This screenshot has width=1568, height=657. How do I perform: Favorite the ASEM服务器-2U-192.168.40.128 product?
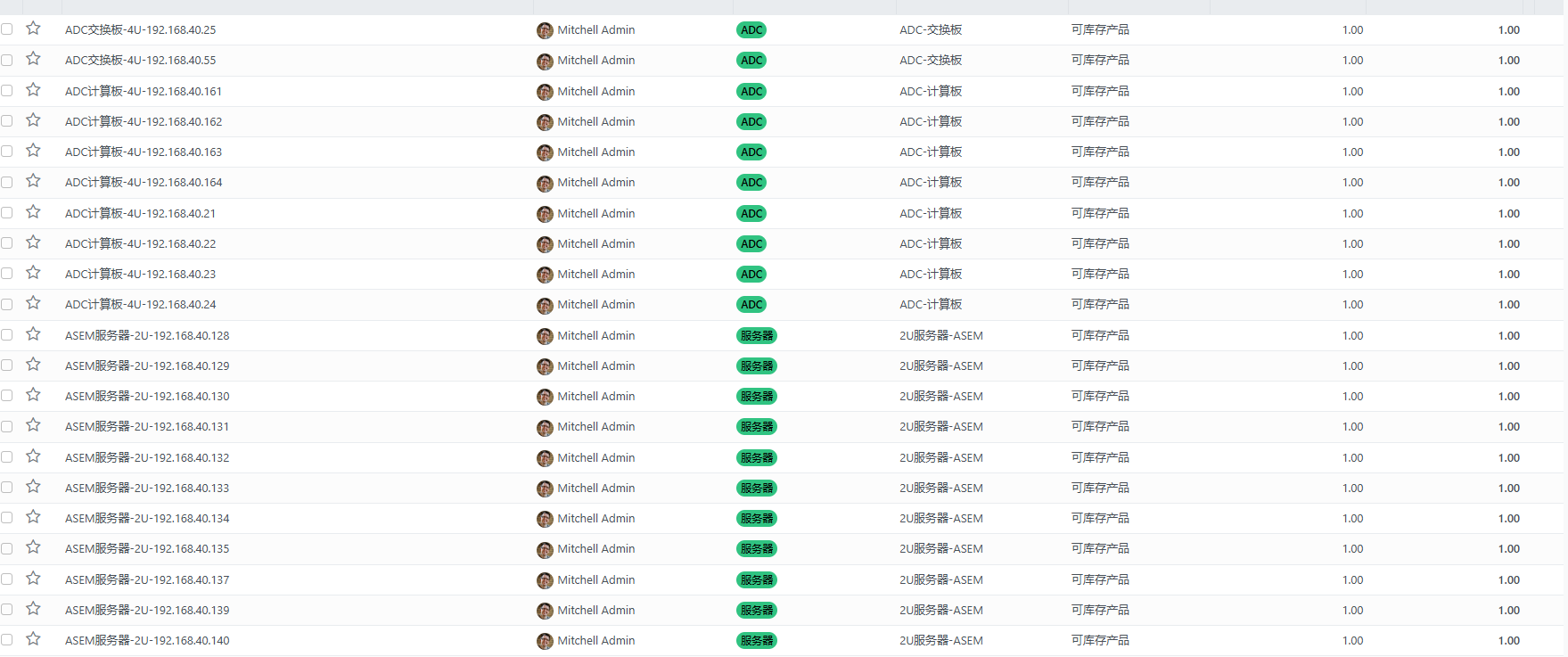tap(33, 334)
